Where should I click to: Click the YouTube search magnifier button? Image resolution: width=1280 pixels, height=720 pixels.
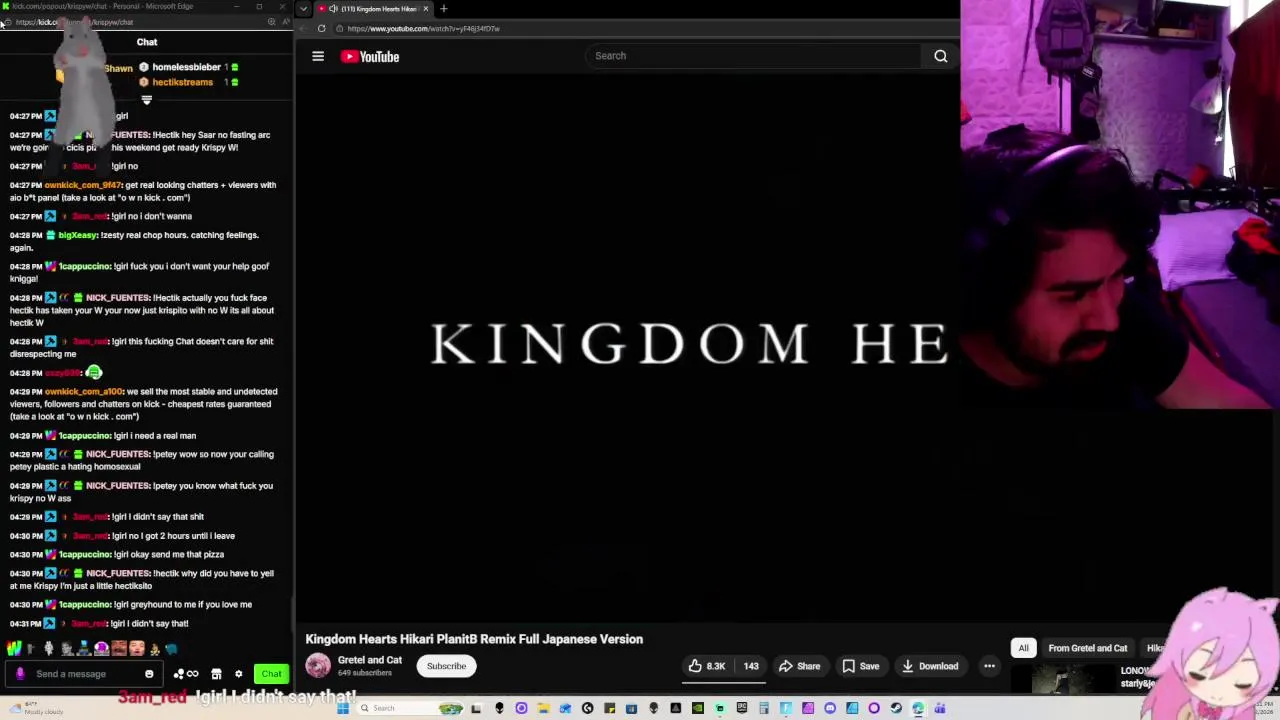pos(941,56)
